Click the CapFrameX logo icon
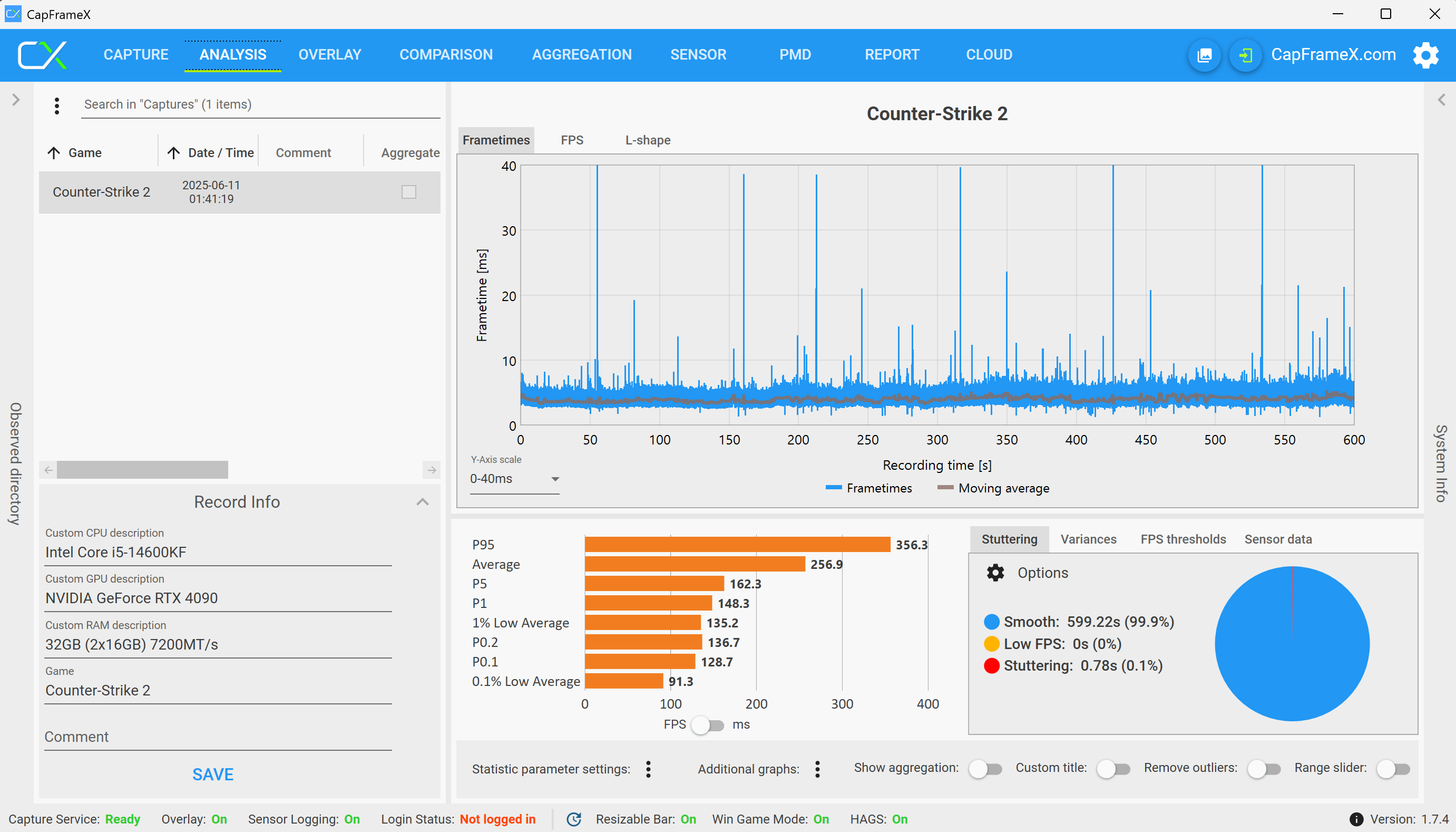 tap(43, 55)
